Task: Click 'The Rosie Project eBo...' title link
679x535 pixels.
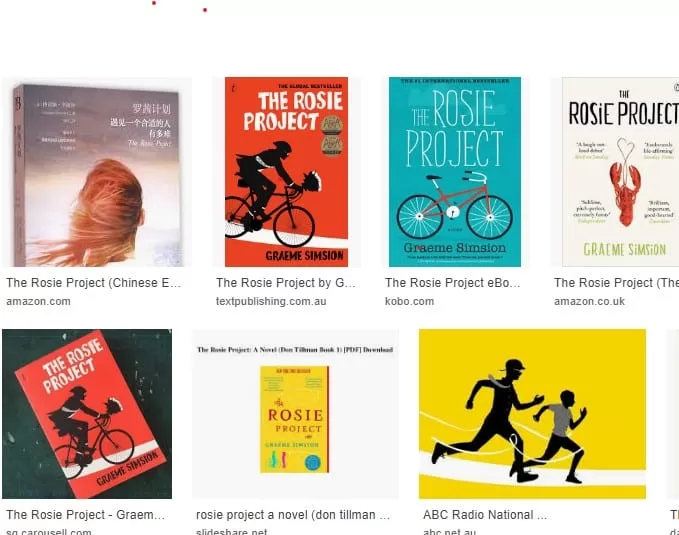Action: click(x=453, y=283)
